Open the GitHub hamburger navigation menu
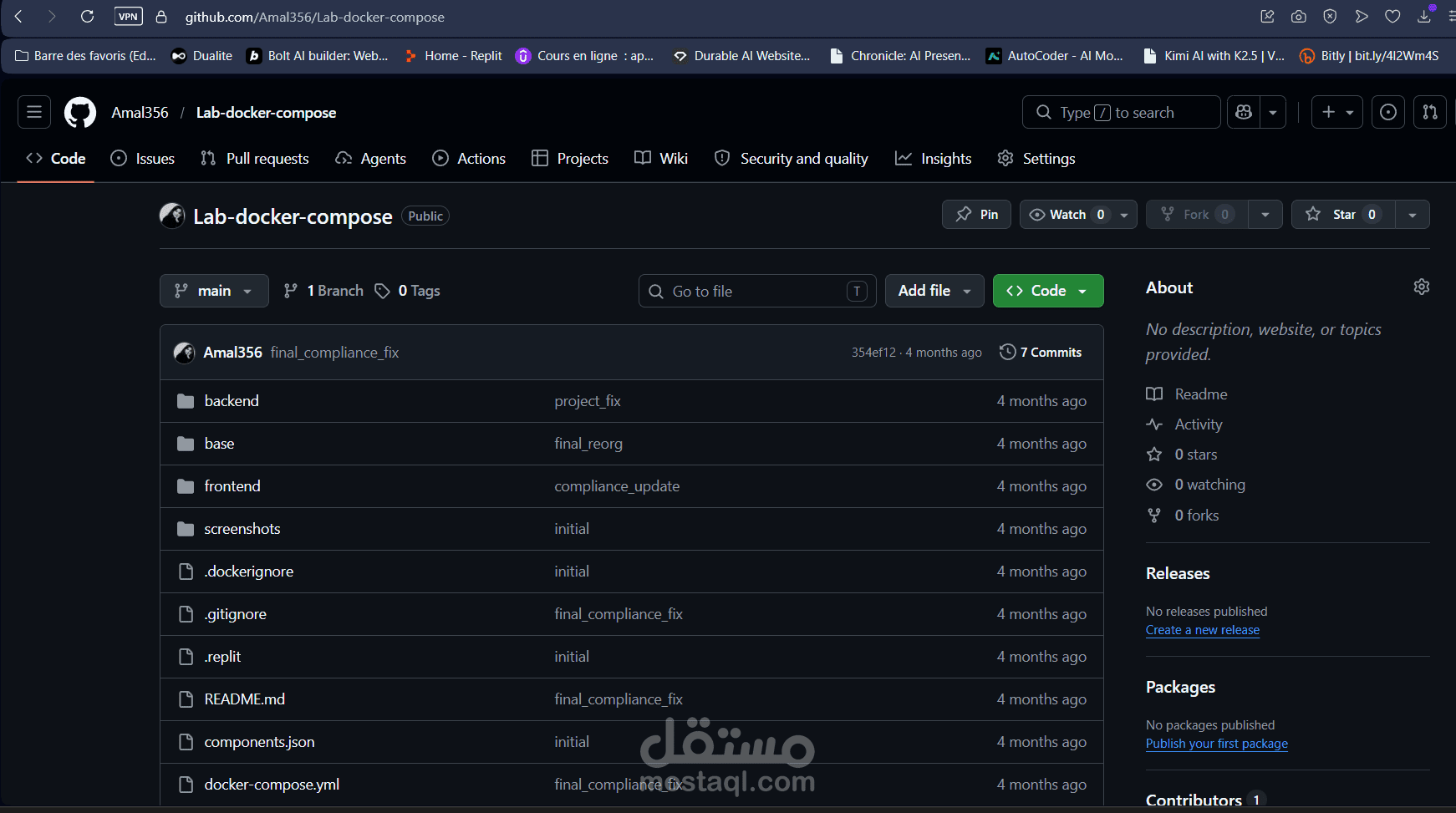The width and height of the screenshot is (1456, 813). (x=34, y=112)
